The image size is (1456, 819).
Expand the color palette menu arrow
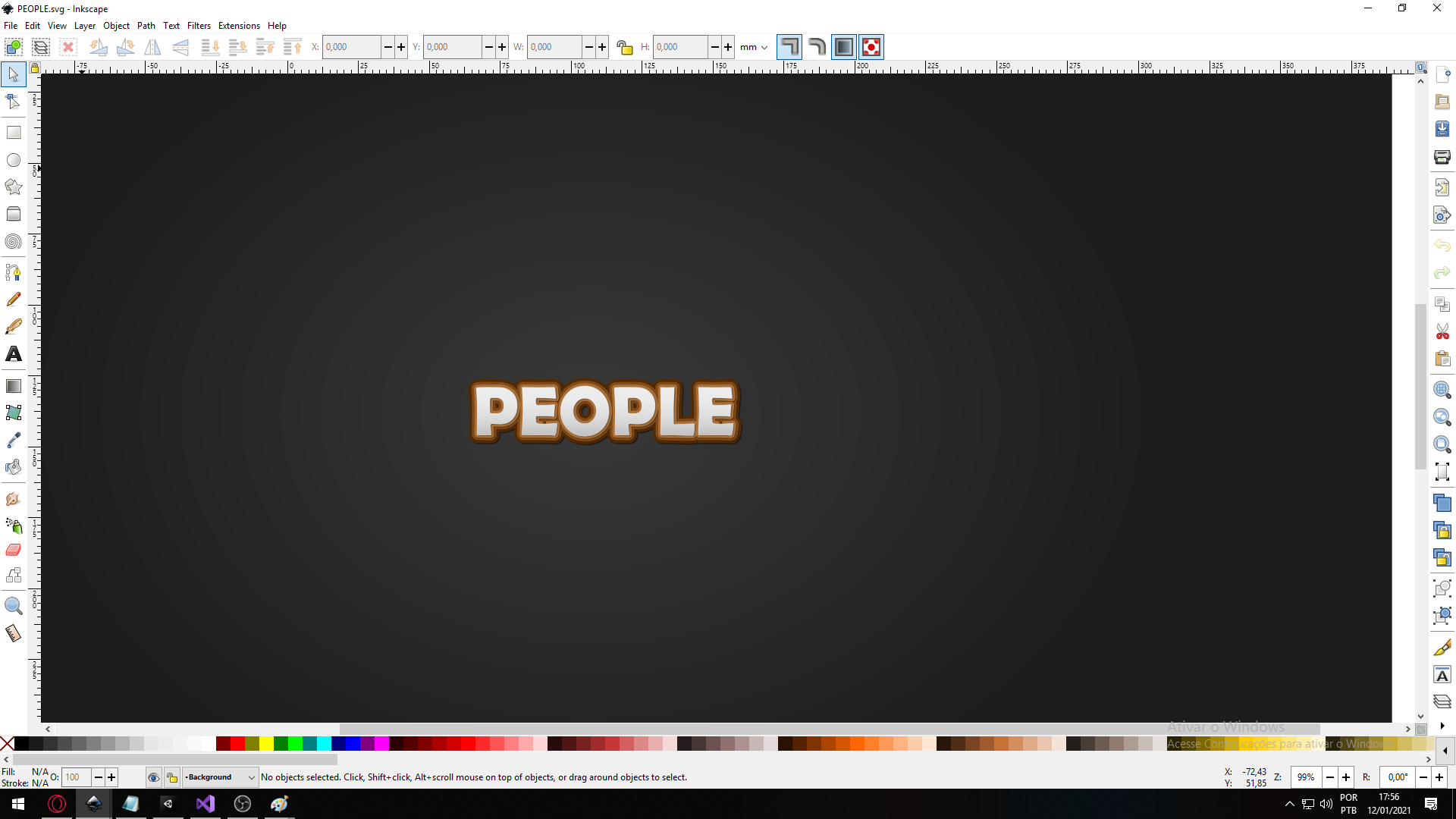(1445, 751)
